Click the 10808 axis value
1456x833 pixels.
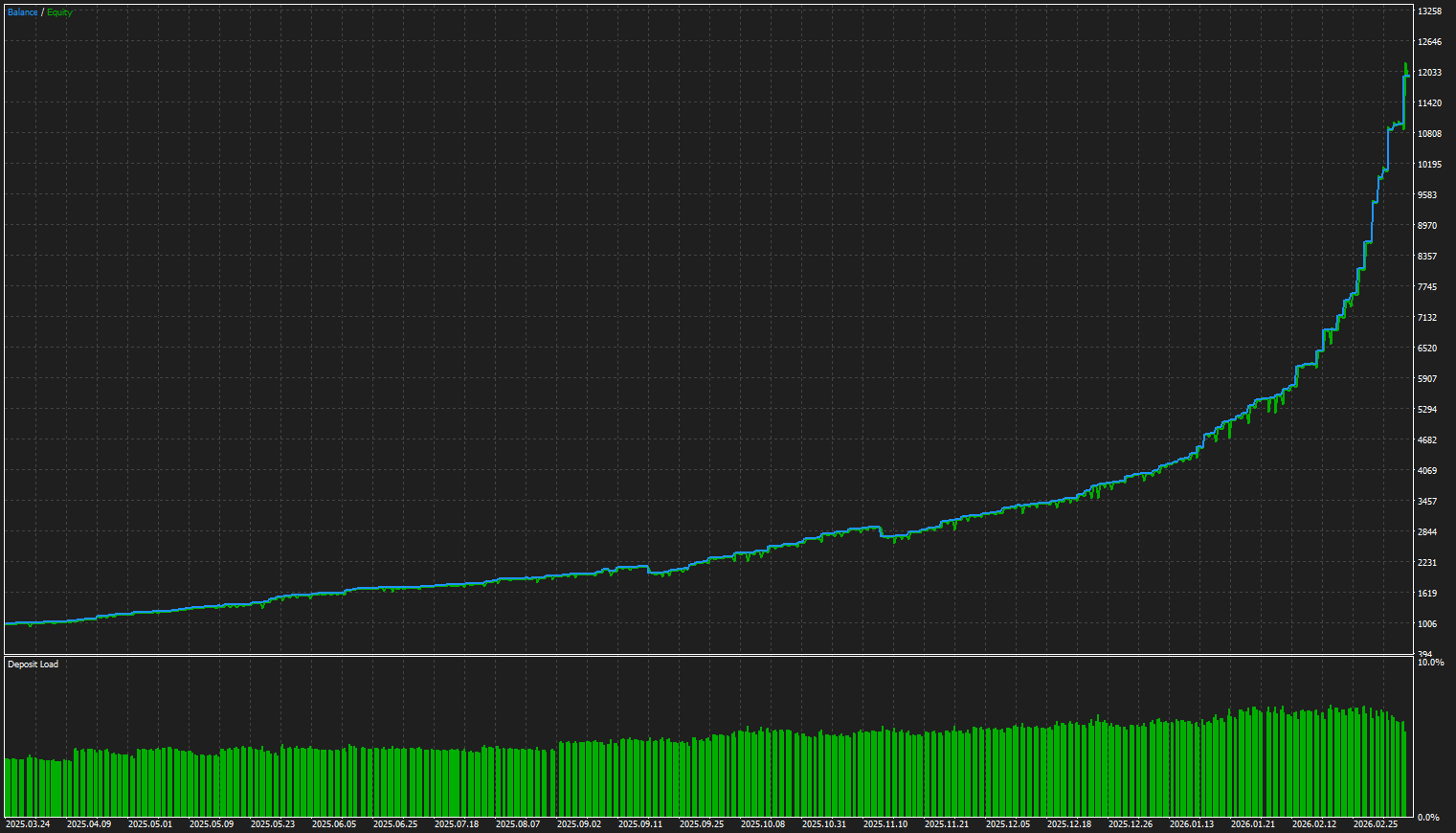click(1429, 134)
